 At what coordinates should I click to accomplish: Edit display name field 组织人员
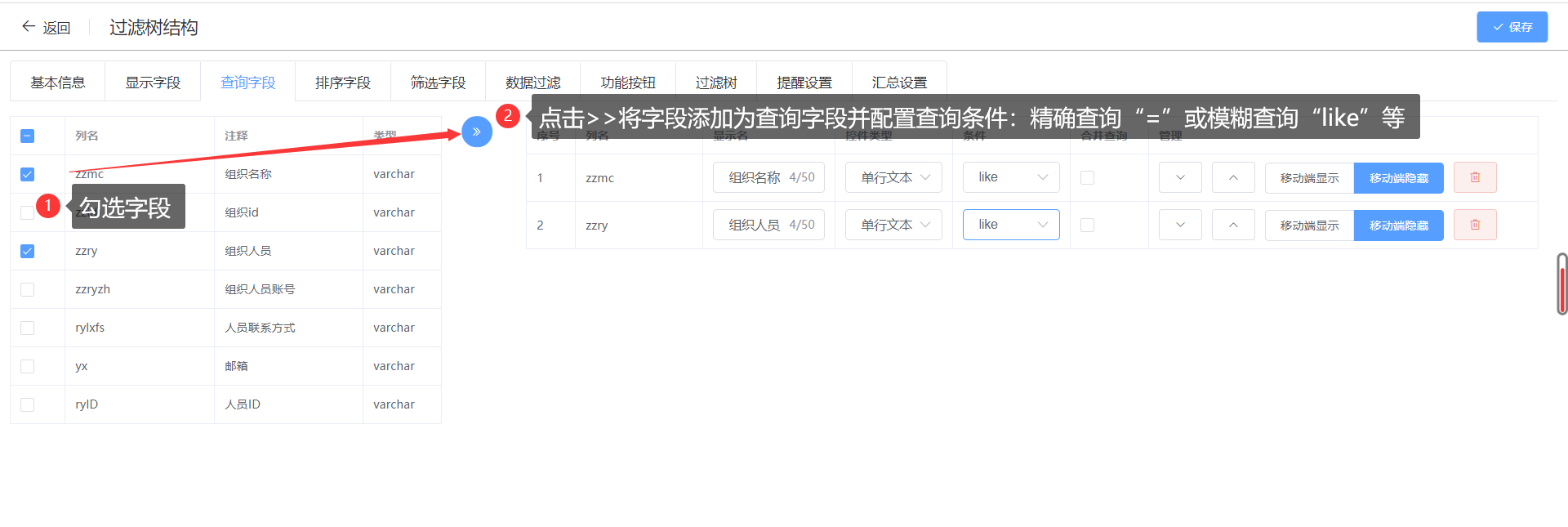pyautogui.click(x=768, y=225)
